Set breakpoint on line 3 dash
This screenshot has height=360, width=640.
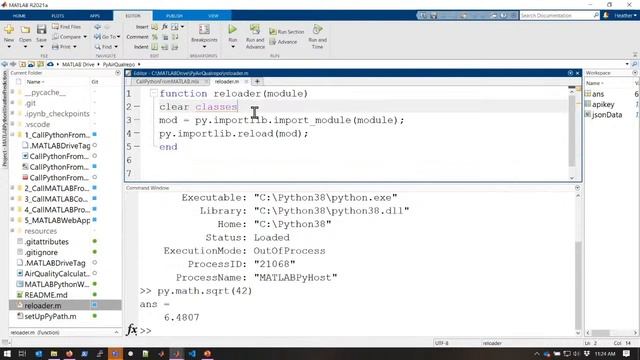click(x=137, y=120)
